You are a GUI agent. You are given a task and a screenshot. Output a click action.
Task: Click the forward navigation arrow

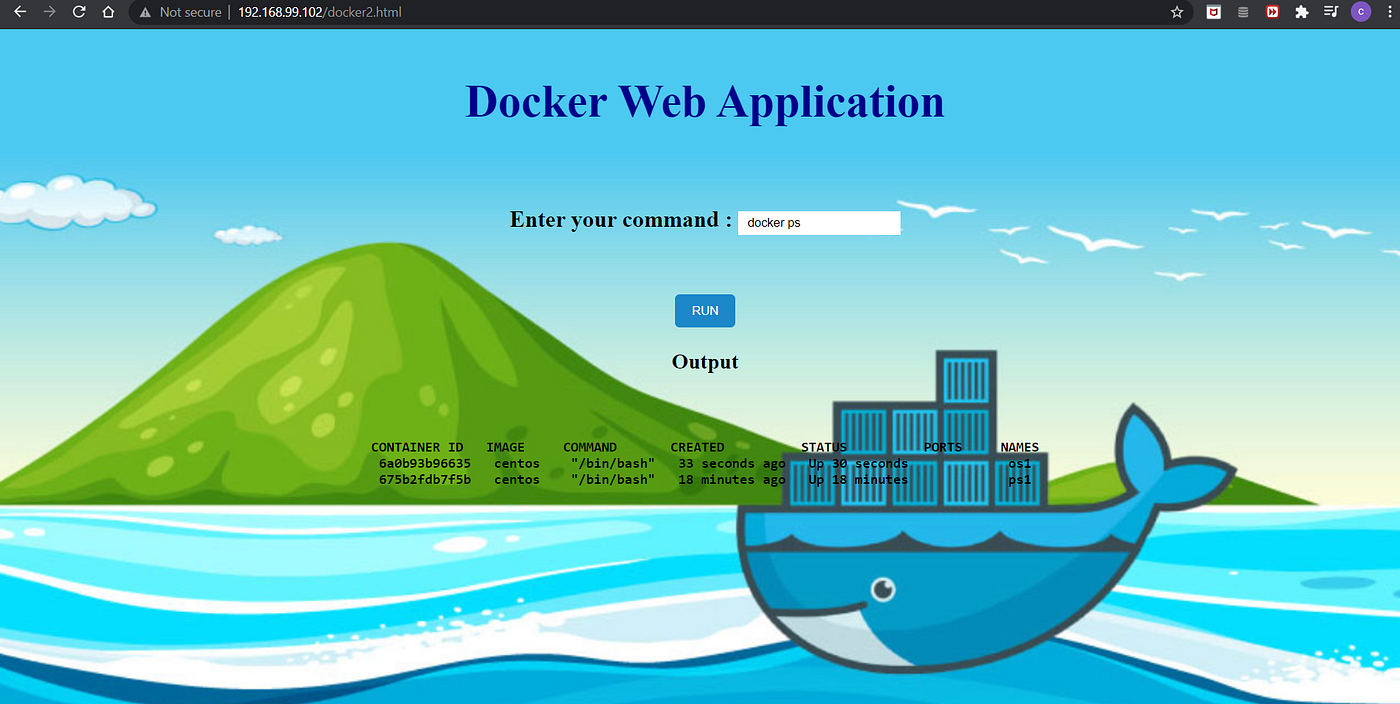pos(49,12)
